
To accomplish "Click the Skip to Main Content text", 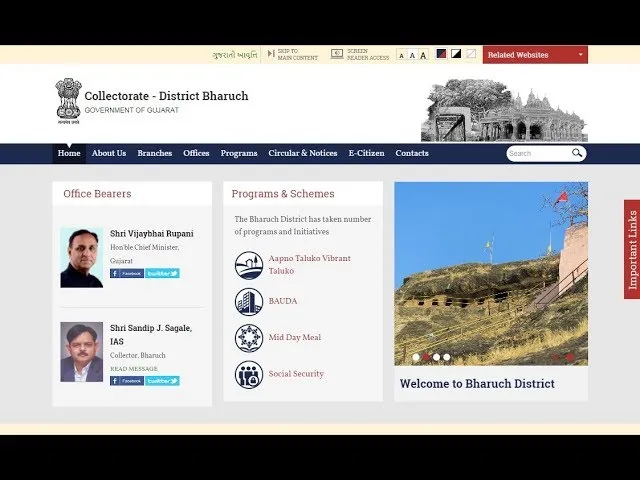I will [298, 54].
